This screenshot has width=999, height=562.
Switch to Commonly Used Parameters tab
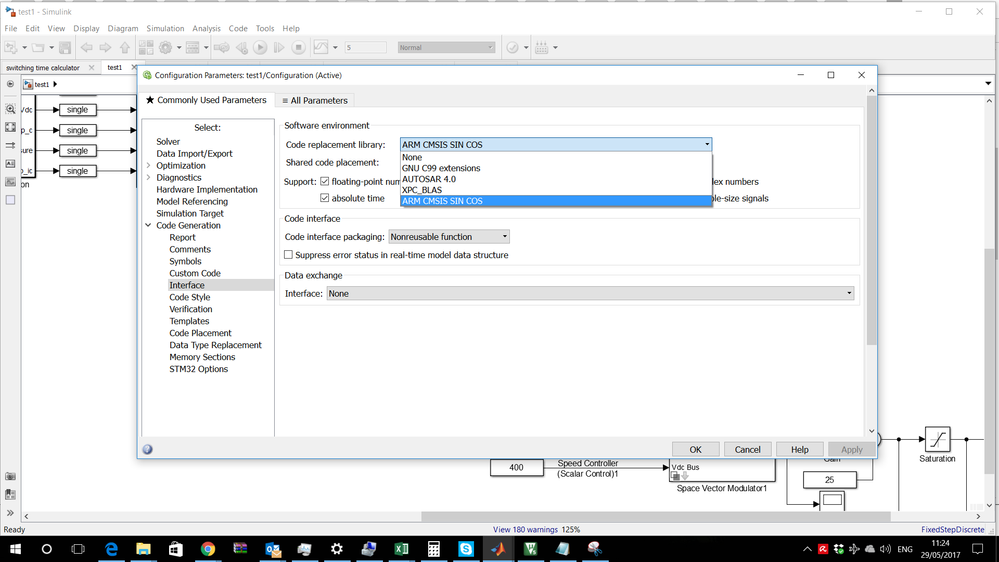coord(206,100)
